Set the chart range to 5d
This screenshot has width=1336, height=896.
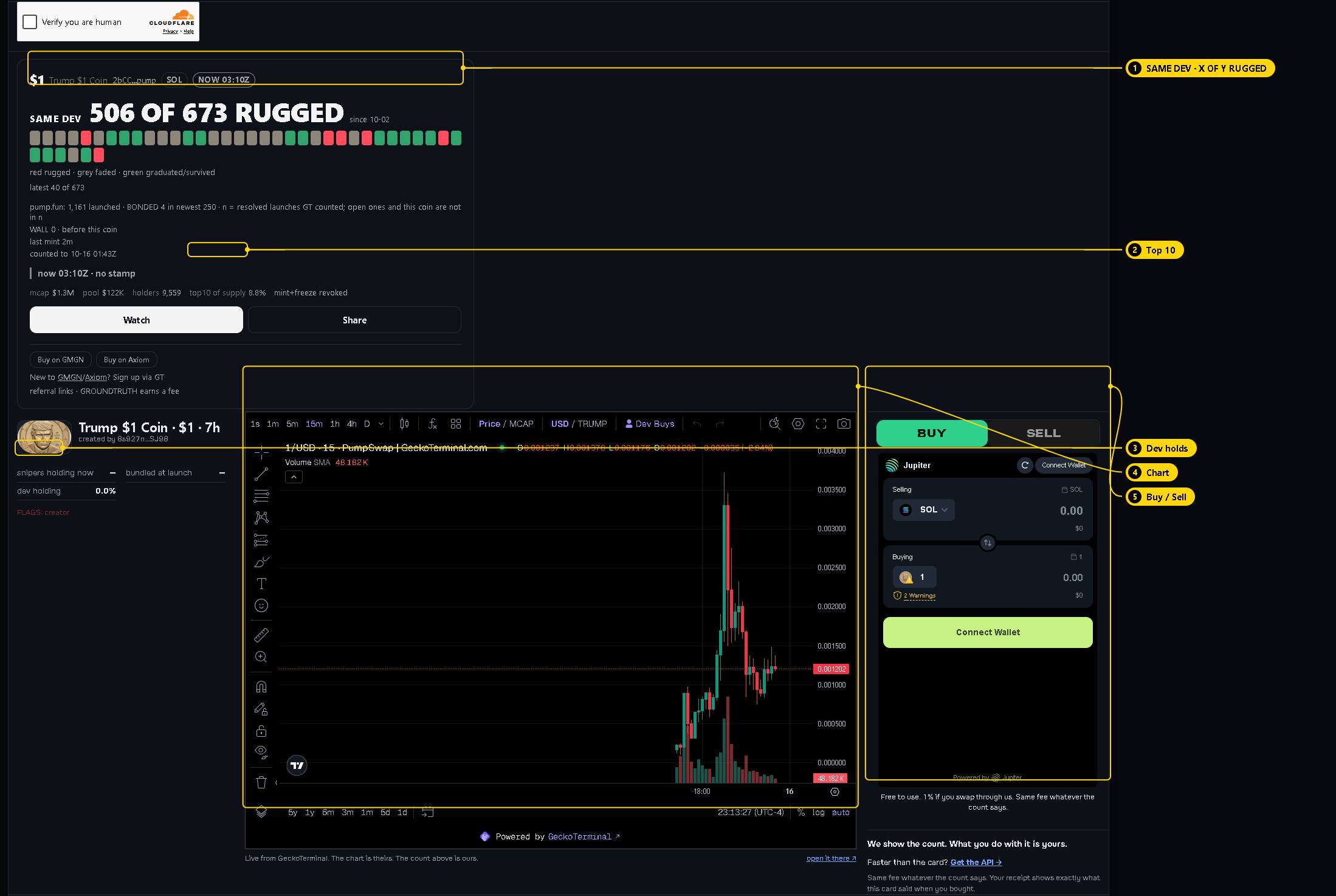[x=385, y=812]
